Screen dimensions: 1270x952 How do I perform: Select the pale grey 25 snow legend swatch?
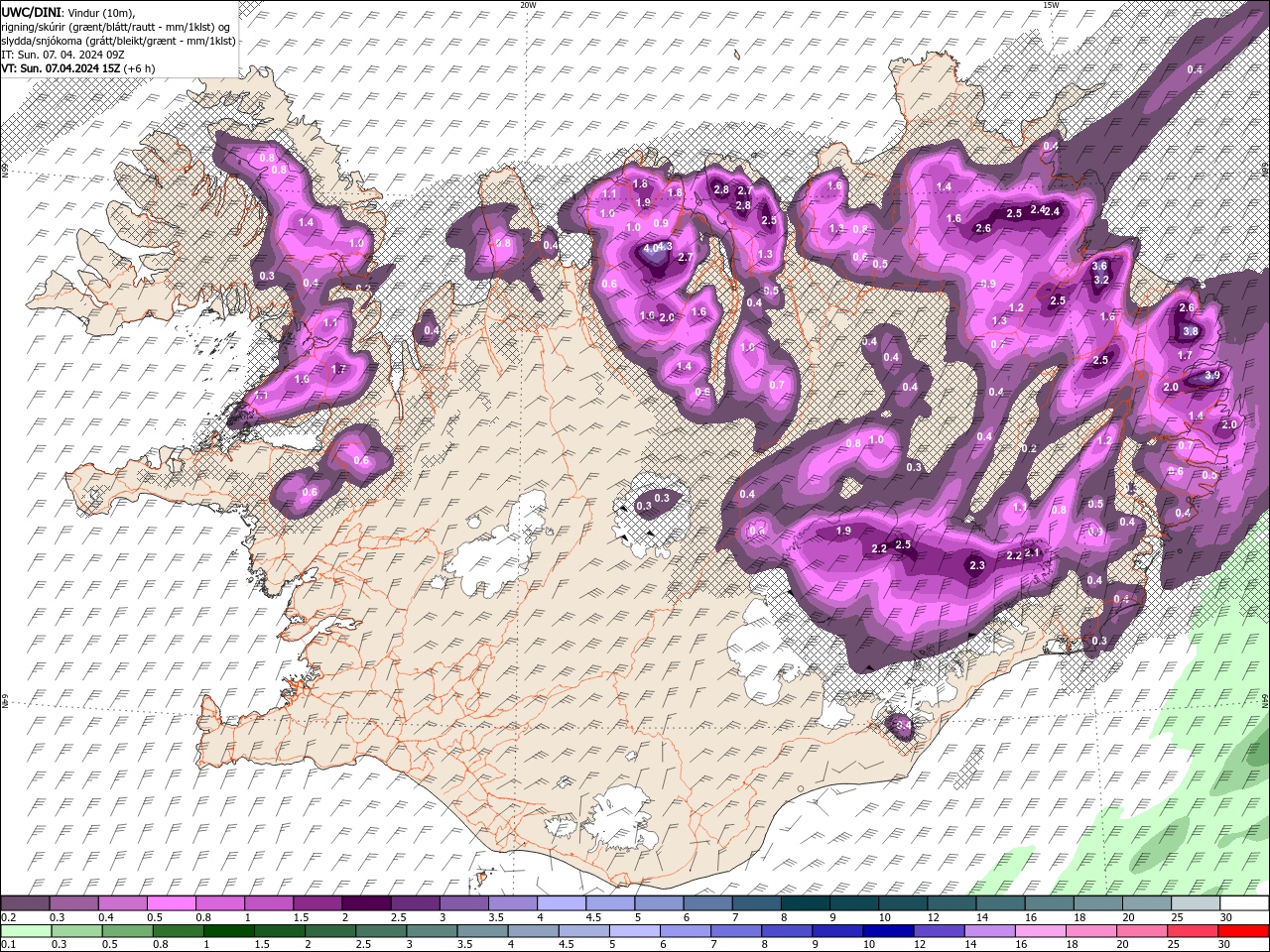click(1196, 903)
